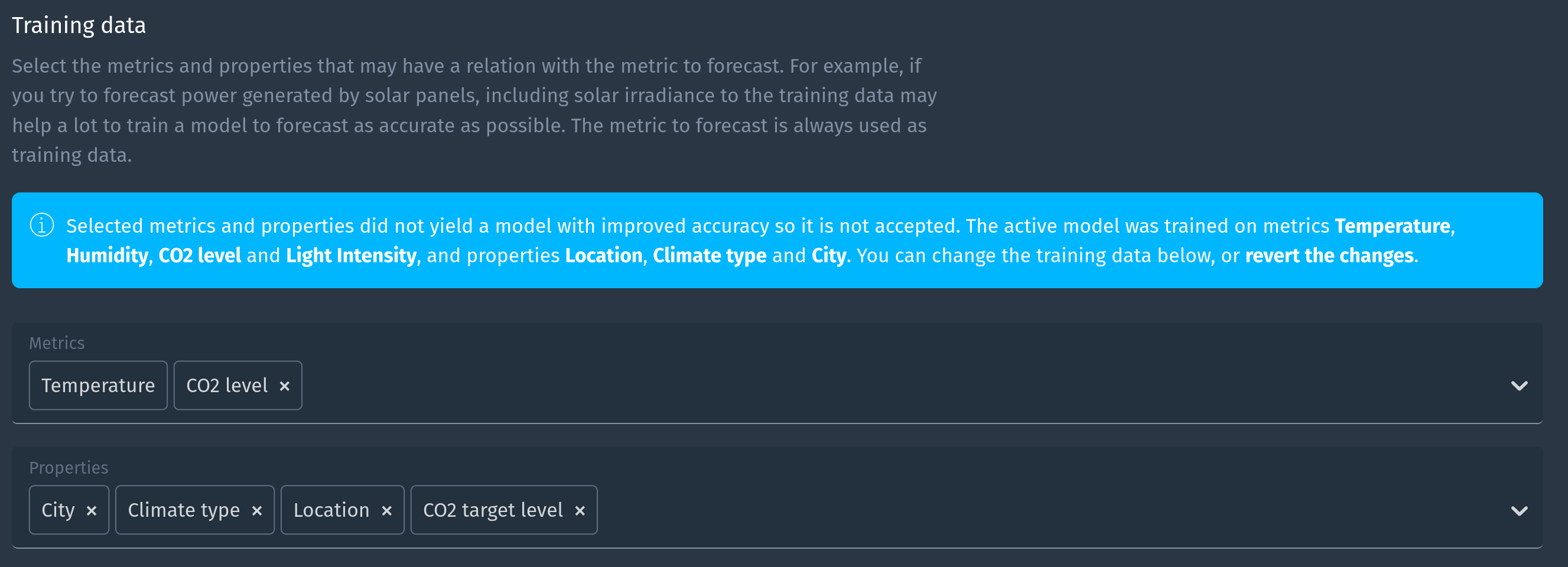Remove the Climate type property
This screenshot has height=567, width=1568.
tap(257, 510)
